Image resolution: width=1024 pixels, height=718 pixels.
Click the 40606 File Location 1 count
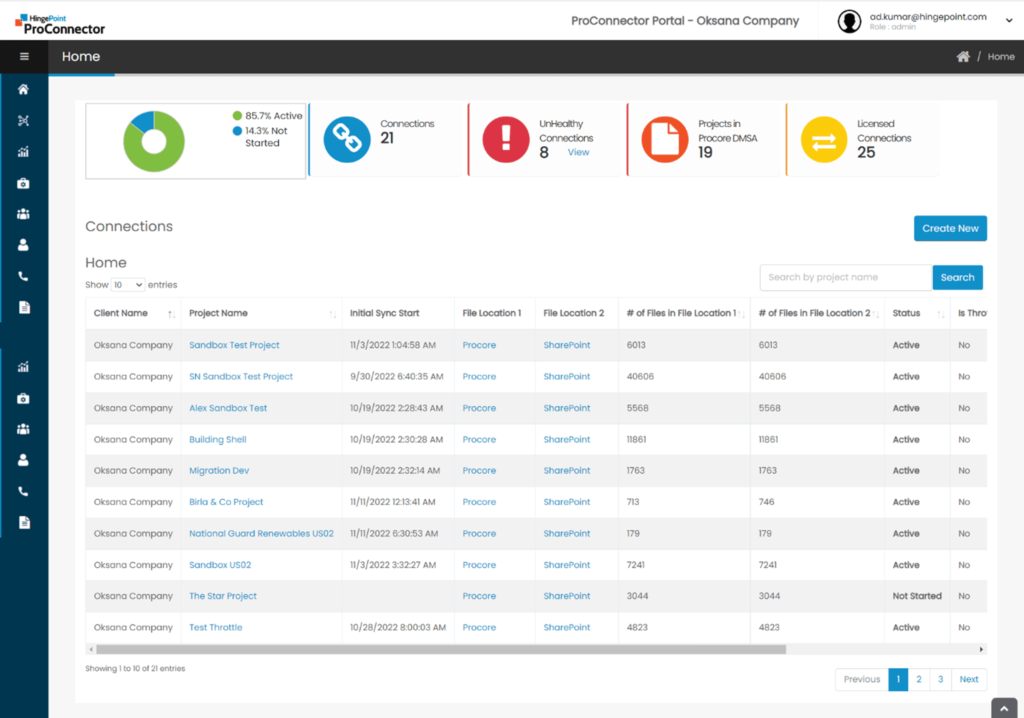coord(640,377)
